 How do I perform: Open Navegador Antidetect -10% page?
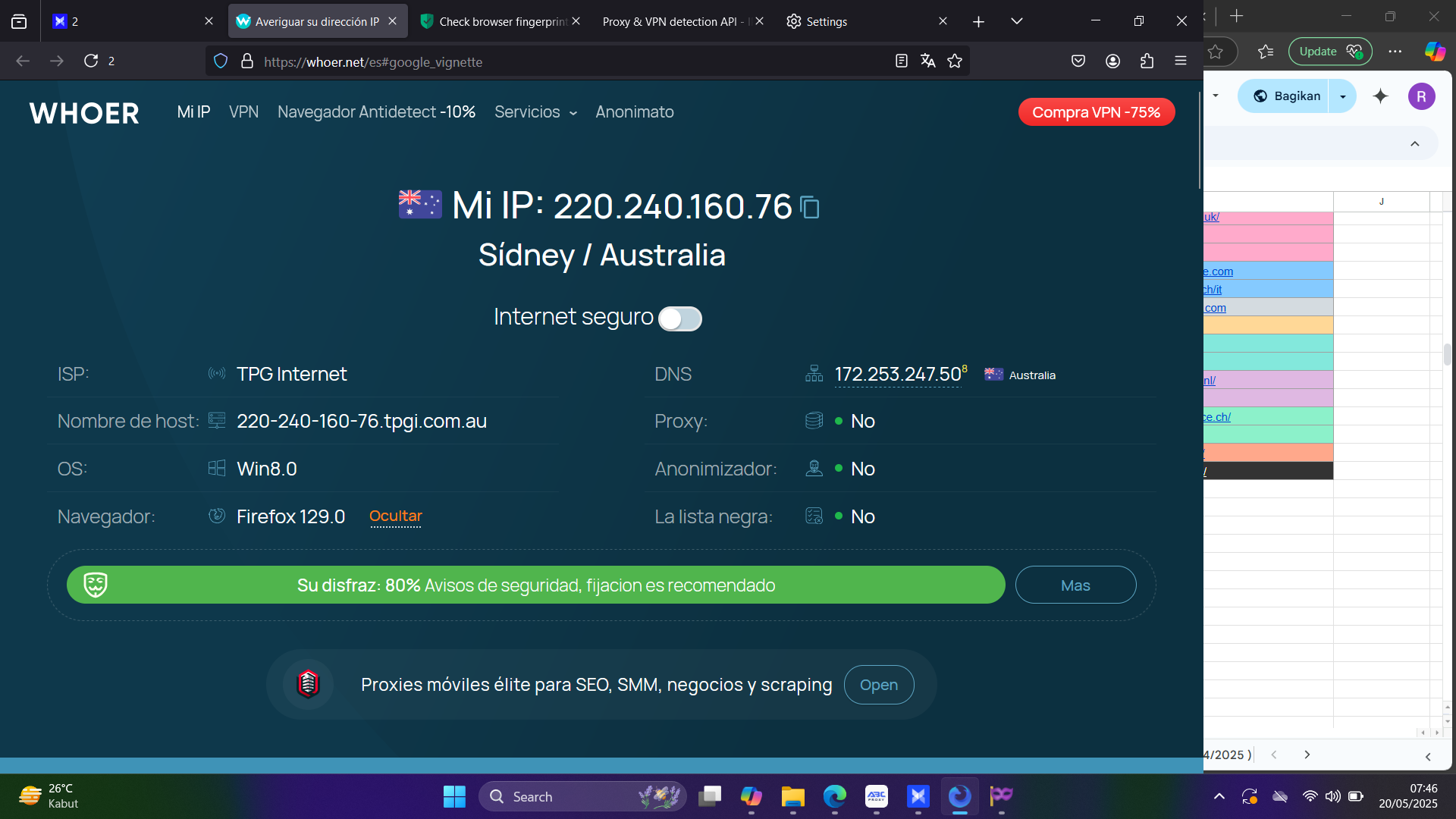376,112
